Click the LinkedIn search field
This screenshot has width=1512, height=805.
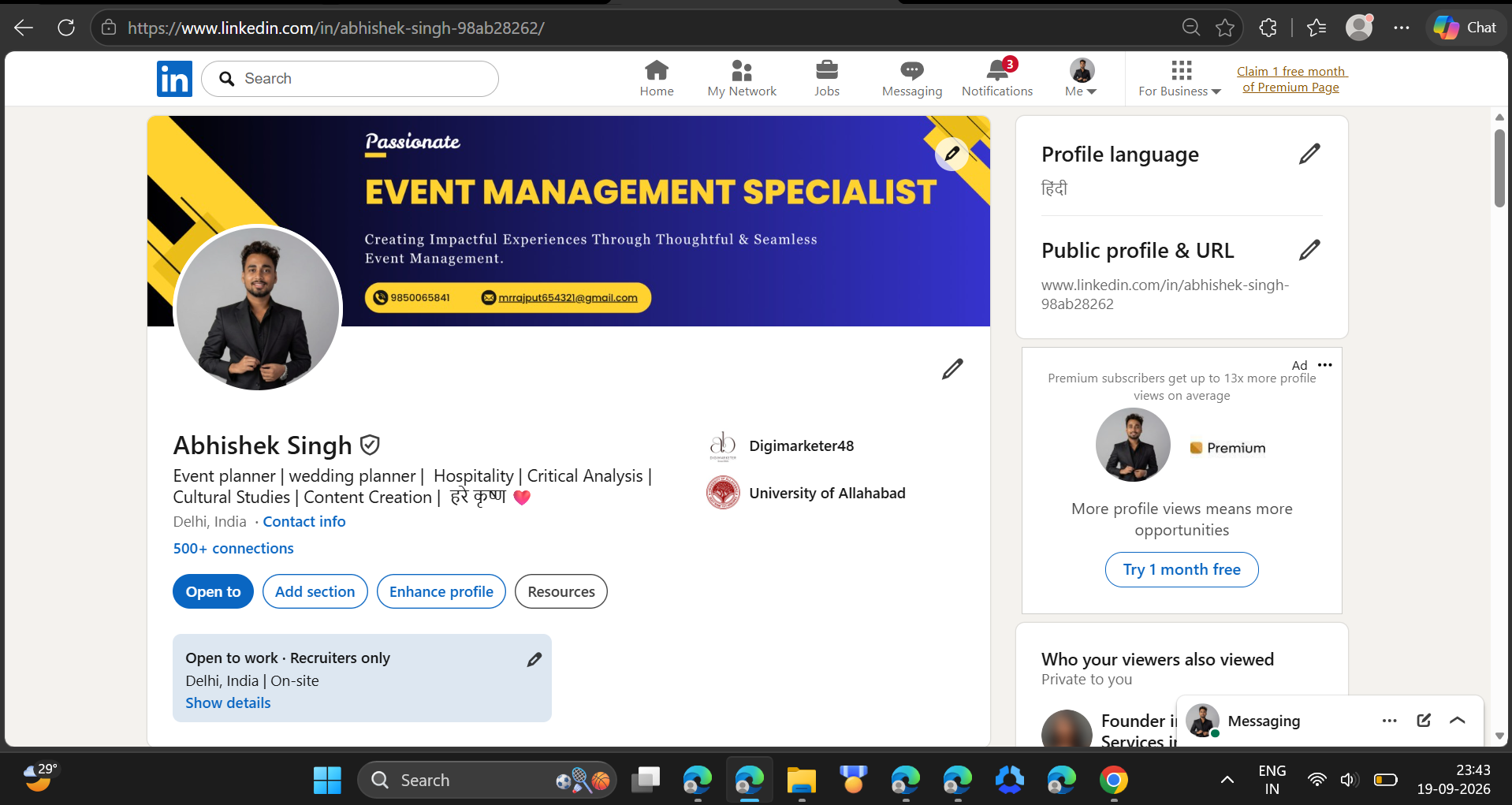(350, 79)
